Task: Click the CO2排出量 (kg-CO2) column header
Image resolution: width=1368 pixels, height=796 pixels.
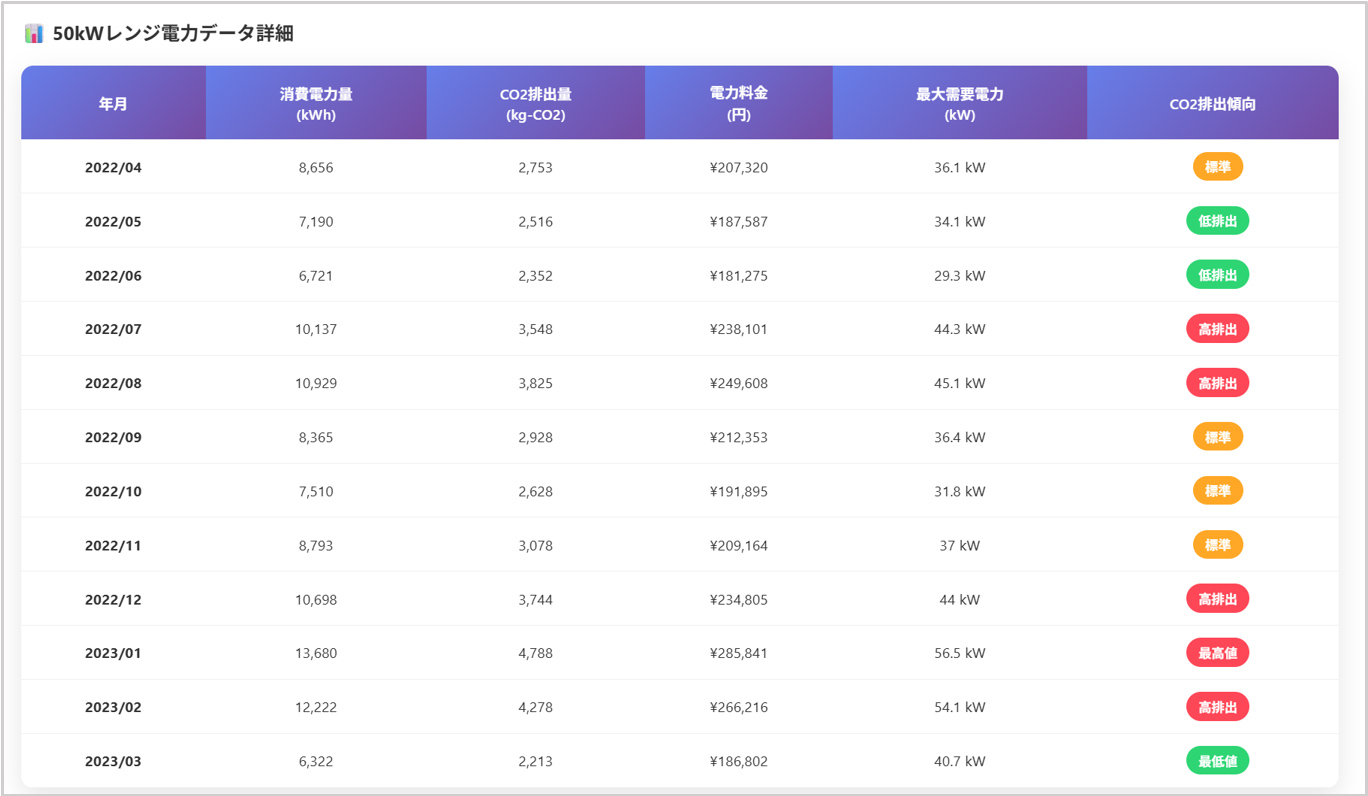Action: (x=535, y=104)
